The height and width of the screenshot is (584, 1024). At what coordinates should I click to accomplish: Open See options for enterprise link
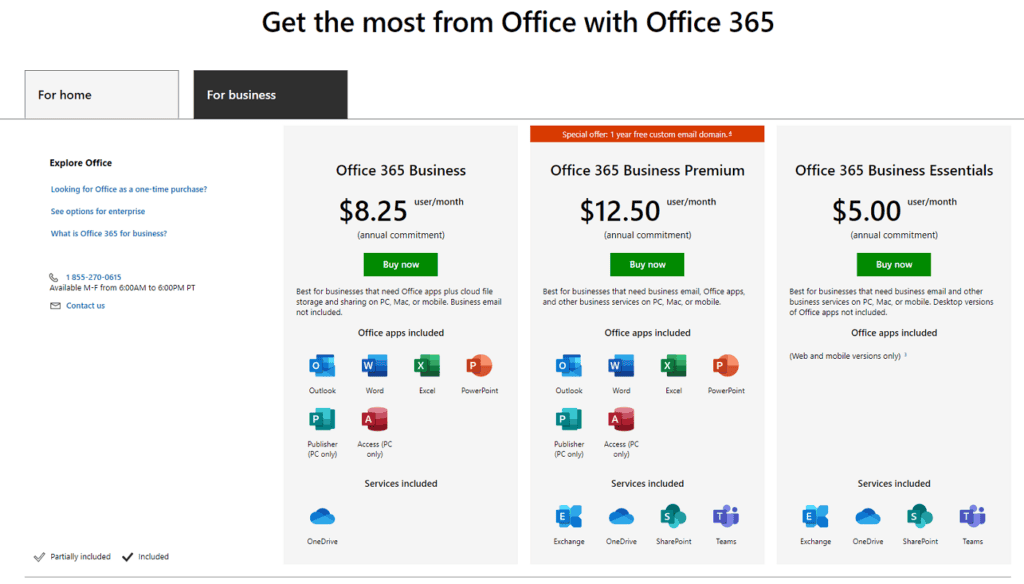(x=98, y=212)
